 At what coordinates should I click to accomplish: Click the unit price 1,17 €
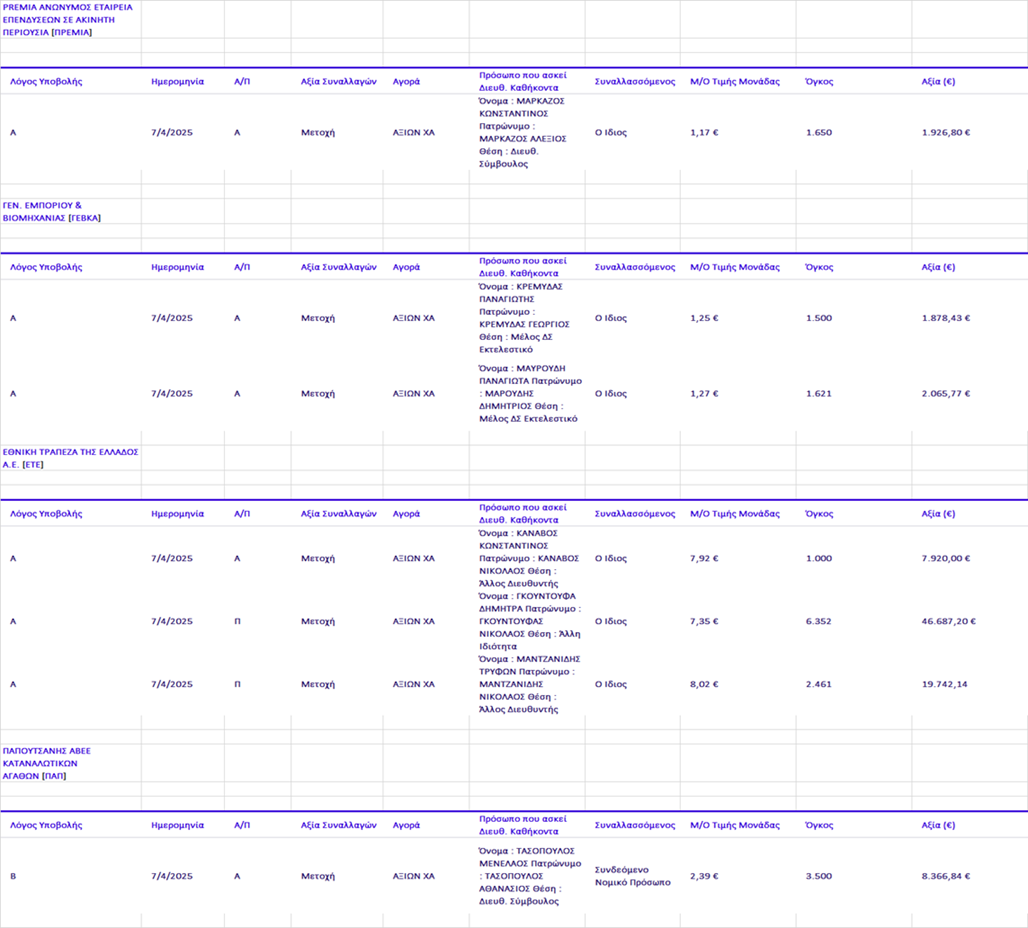704,132
